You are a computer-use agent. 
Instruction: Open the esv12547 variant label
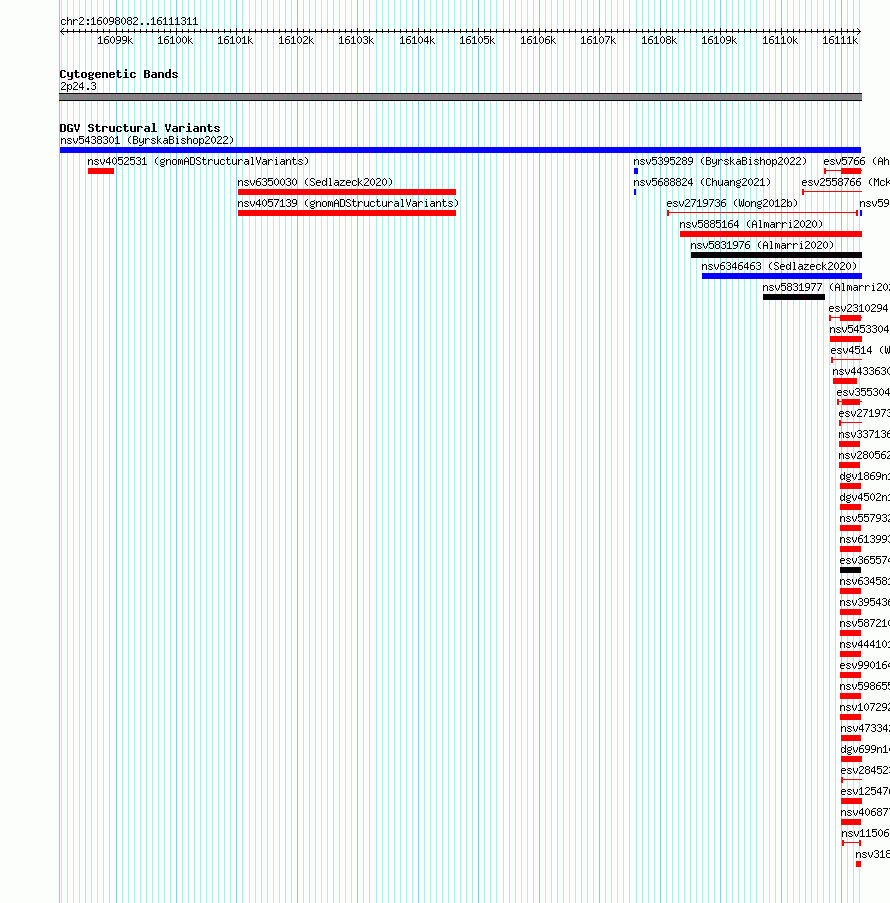(x=865, y=792)
